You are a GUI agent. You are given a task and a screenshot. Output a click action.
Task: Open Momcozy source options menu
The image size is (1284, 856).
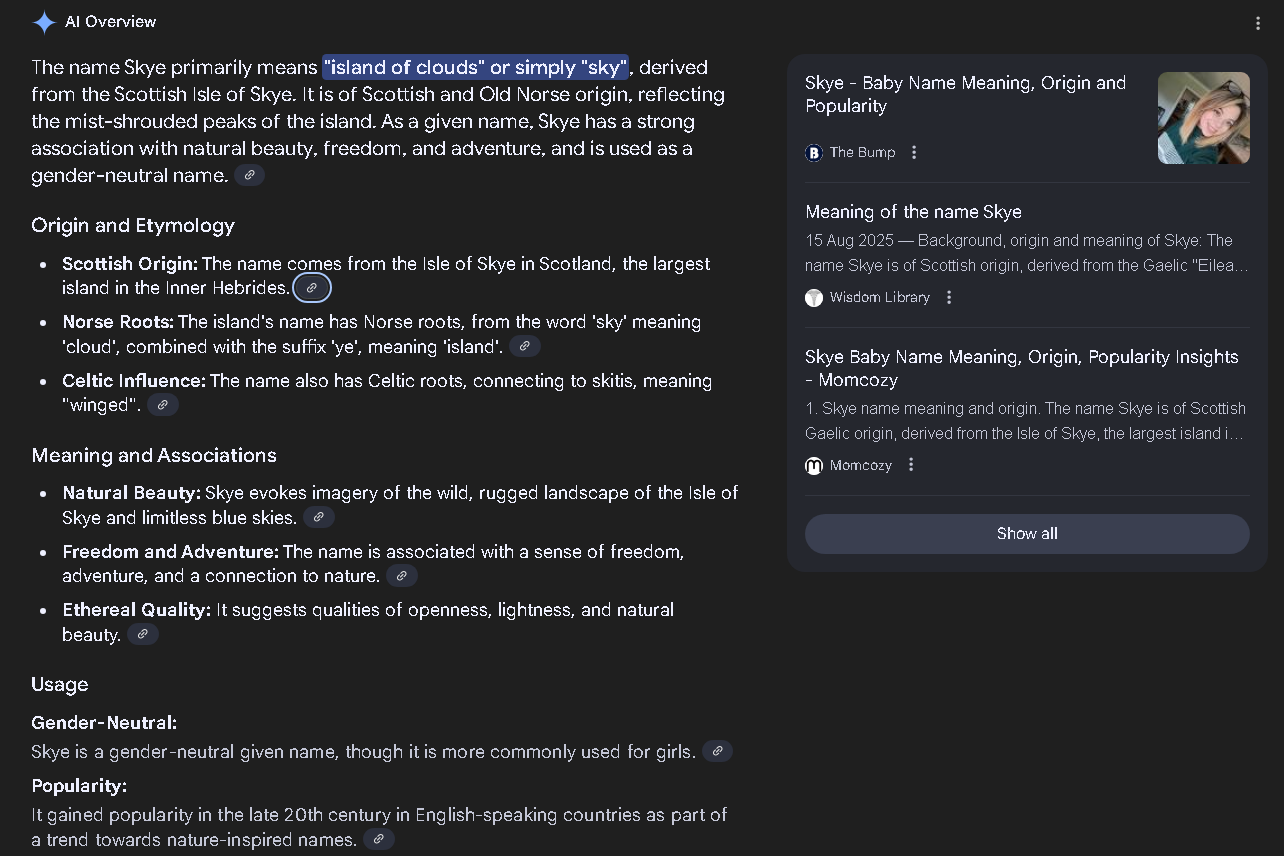click(x=911, y=465)
